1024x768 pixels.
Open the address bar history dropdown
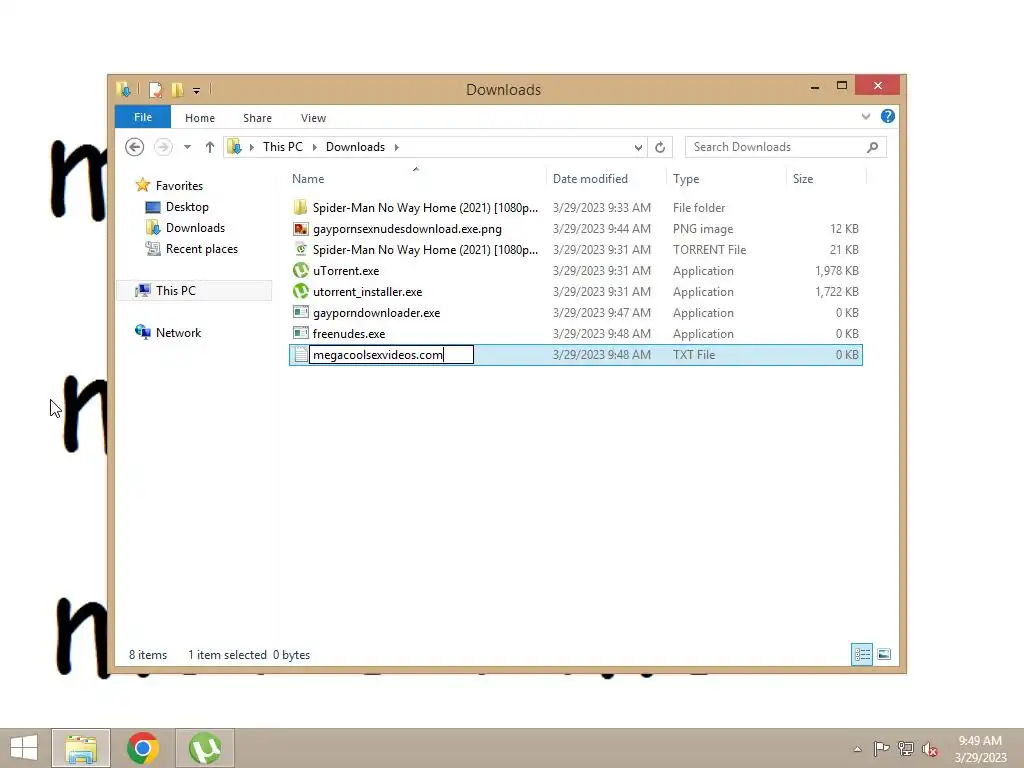click(x=638, y=148)
